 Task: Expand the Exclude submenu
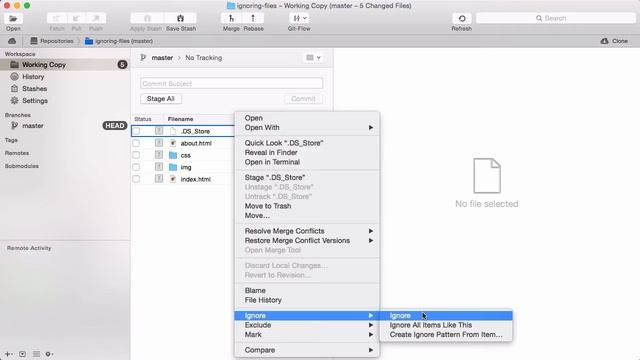point(307,325)
